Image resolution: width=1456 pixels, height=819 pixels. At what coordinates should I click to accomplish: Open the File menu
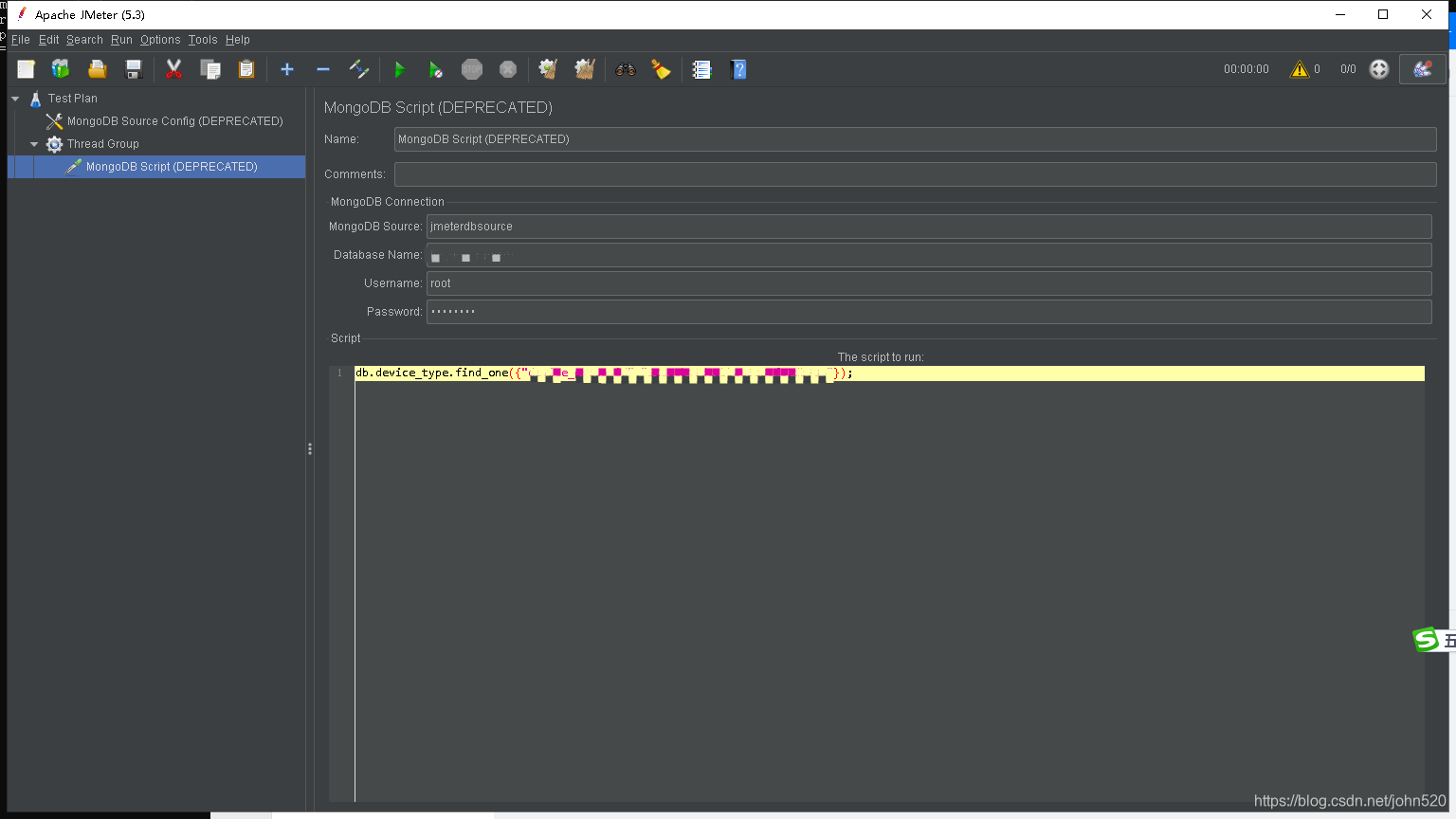(x=21, y=40)
